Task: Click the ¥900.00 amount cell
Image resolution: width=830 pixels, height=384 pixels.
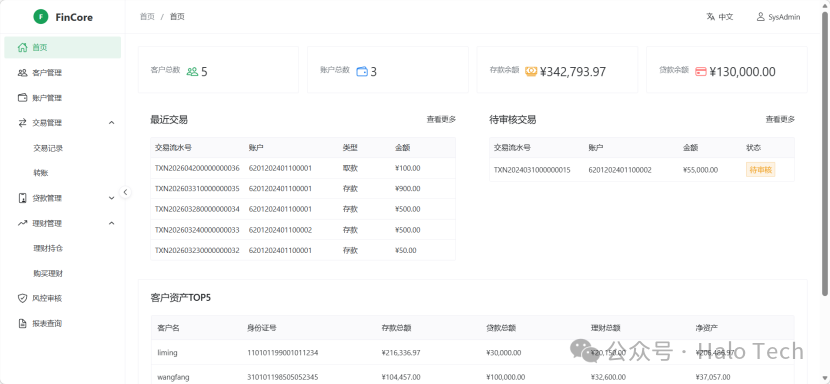Action: [408, 189]
